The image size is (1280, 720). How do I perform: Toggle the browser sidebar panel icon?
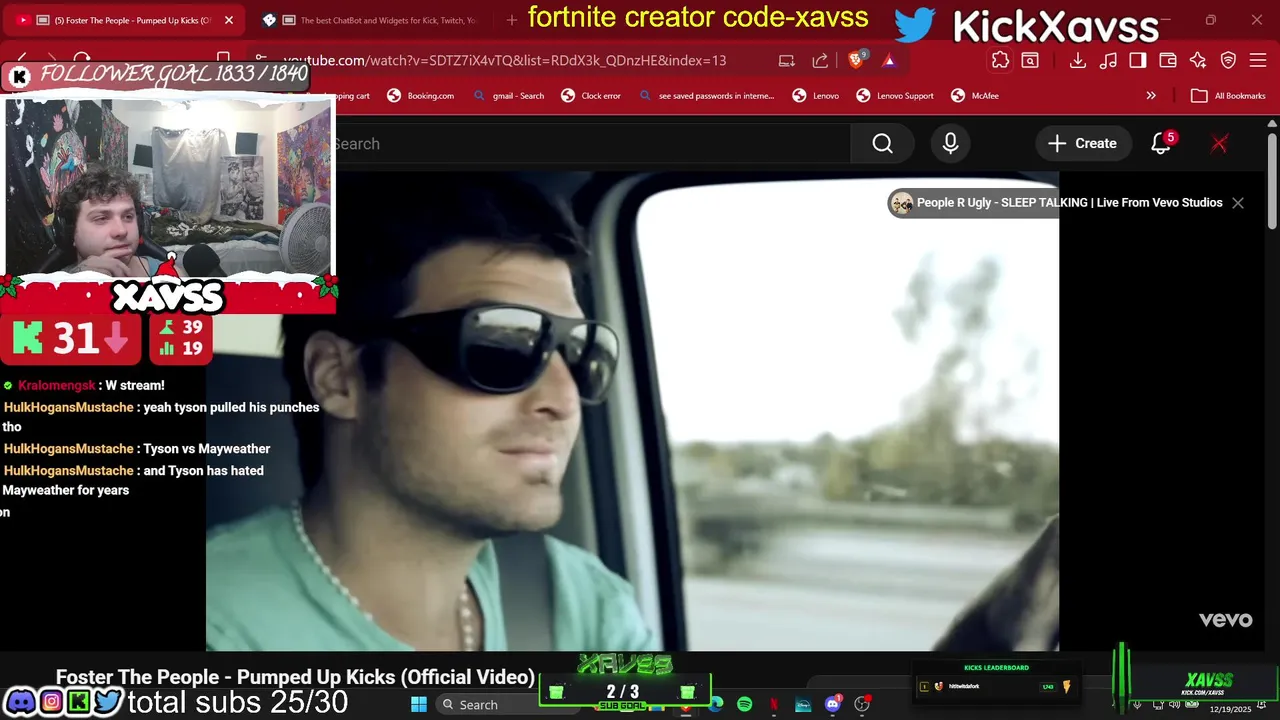(x=1138, y=60)
